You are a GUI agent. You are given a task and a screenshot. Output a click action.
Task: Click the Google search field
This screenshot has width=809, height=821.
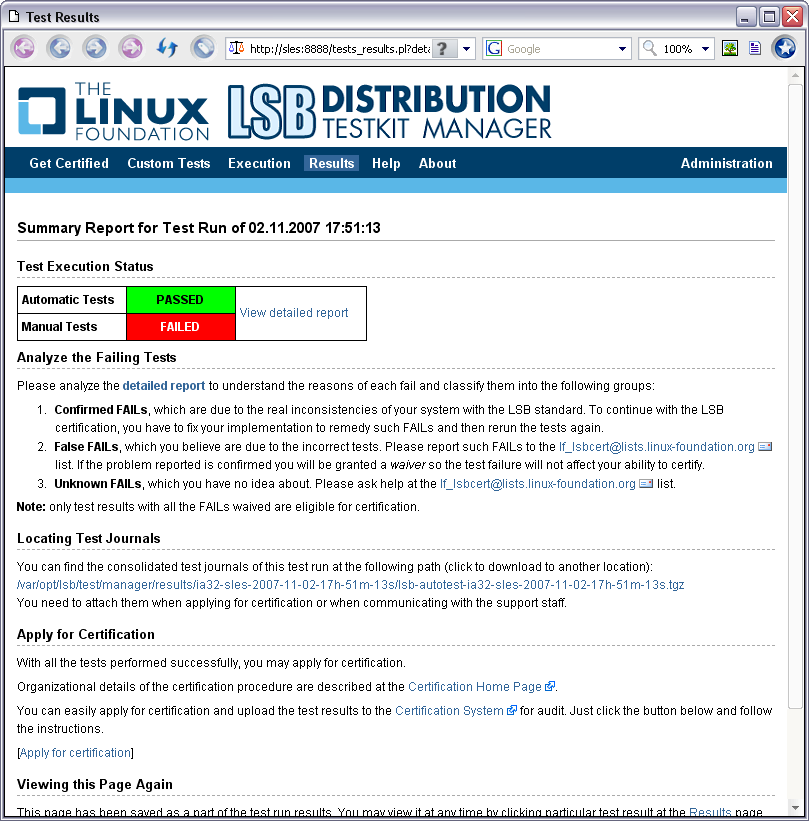559,49
